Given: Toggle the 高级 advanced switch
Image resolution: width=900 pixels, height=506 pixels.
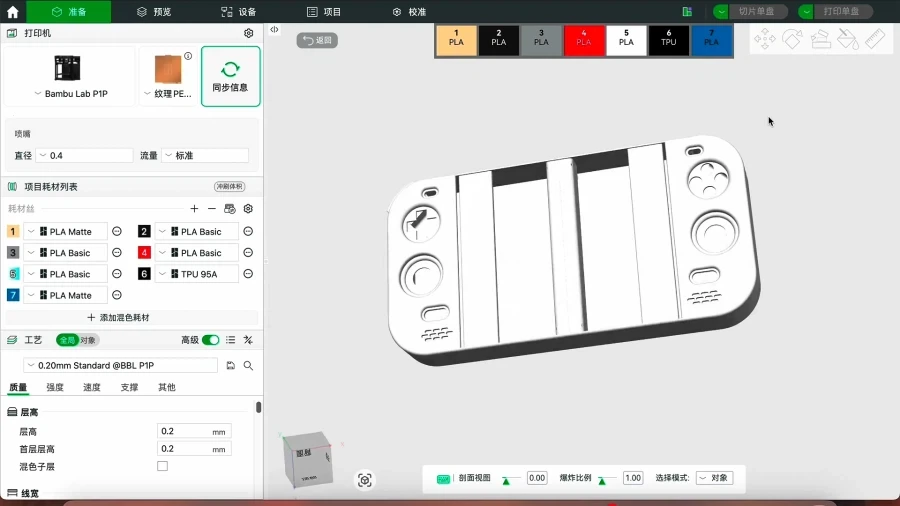Looking at the screenshot, I should click(210, 340).
